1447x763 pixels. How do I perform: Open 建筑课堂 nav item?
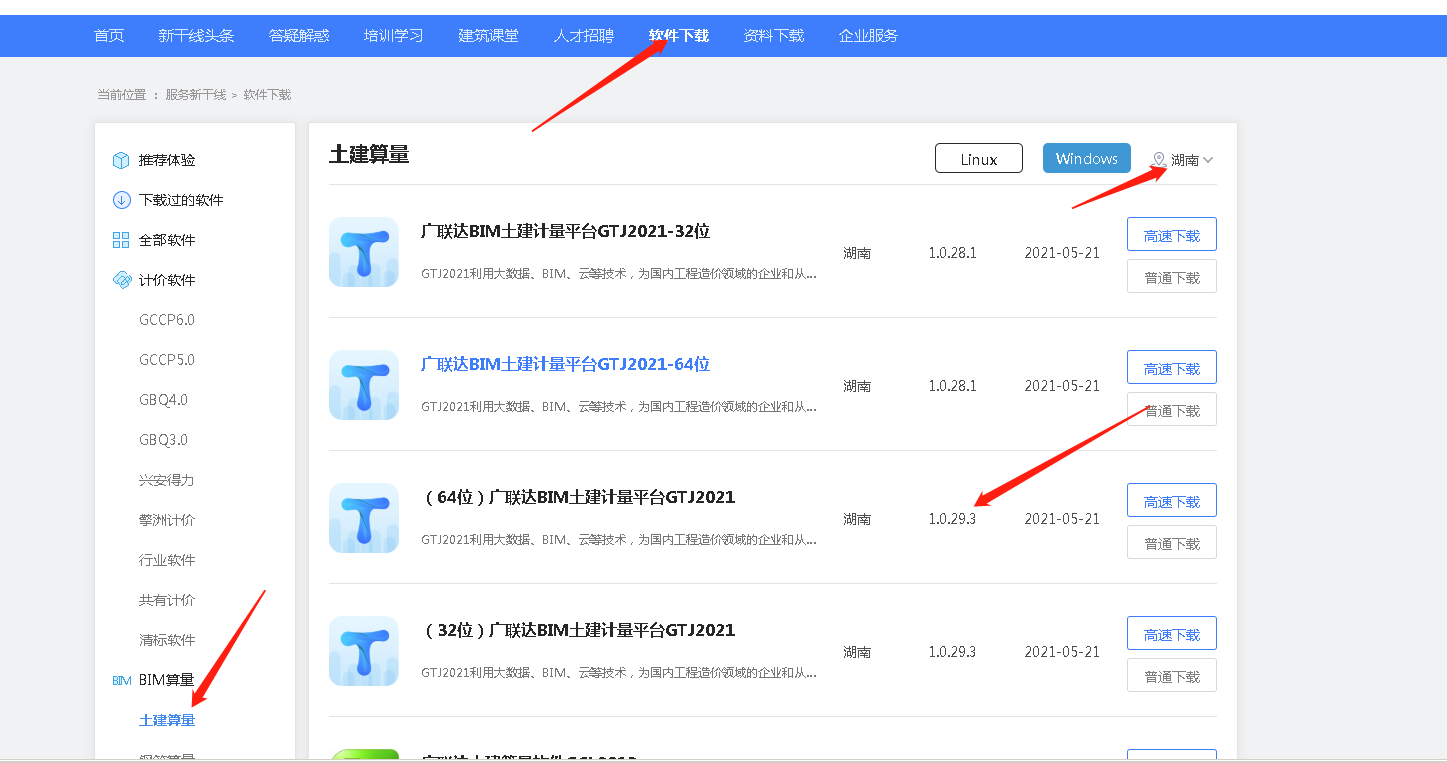(489, 35)
